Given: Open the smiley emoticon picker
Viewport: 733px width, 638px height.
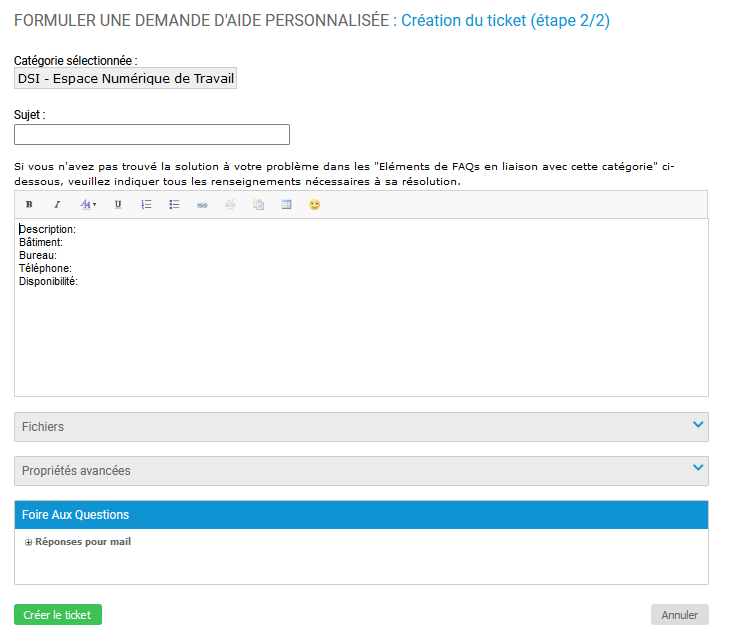Looking at the screenshot, I should tap(314, 205).
